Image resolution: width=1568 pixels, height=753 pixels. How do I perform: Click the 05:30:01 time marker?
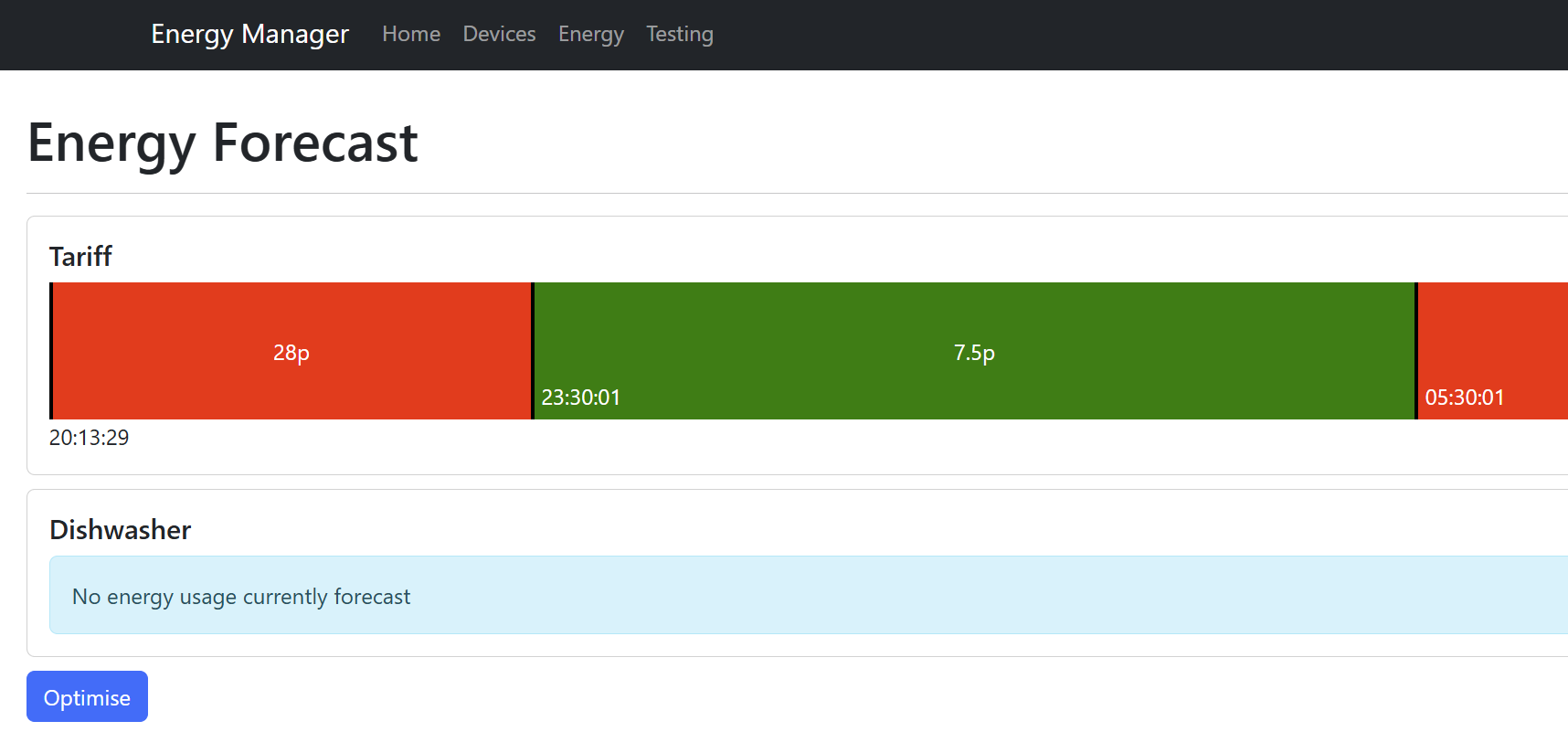(1464, 398)
